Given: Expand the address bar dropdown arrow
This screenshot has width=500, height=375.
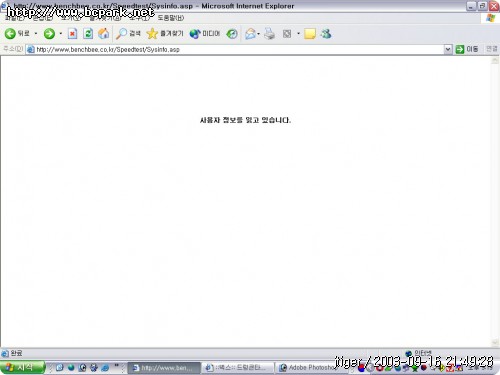Looking at the screenshot, I should click(448, 49).
